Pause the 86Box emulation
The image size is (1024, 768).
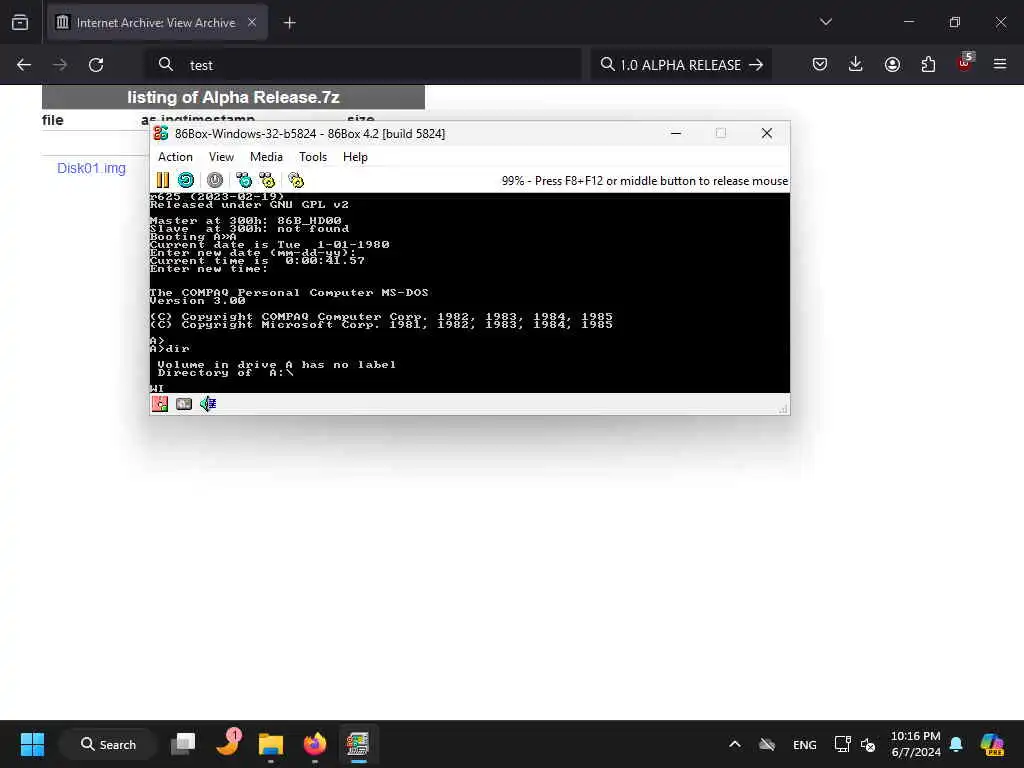[163, 180]
